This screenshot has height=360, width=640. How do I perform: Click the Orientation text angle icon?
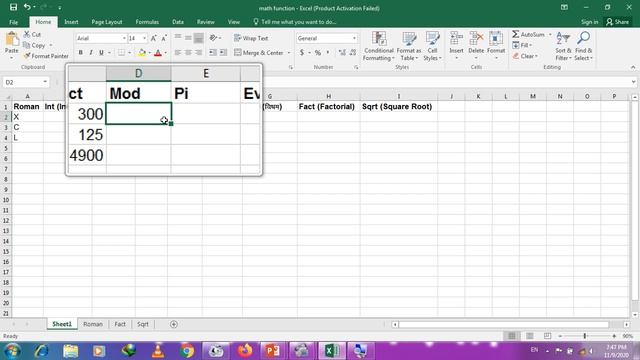213,38
